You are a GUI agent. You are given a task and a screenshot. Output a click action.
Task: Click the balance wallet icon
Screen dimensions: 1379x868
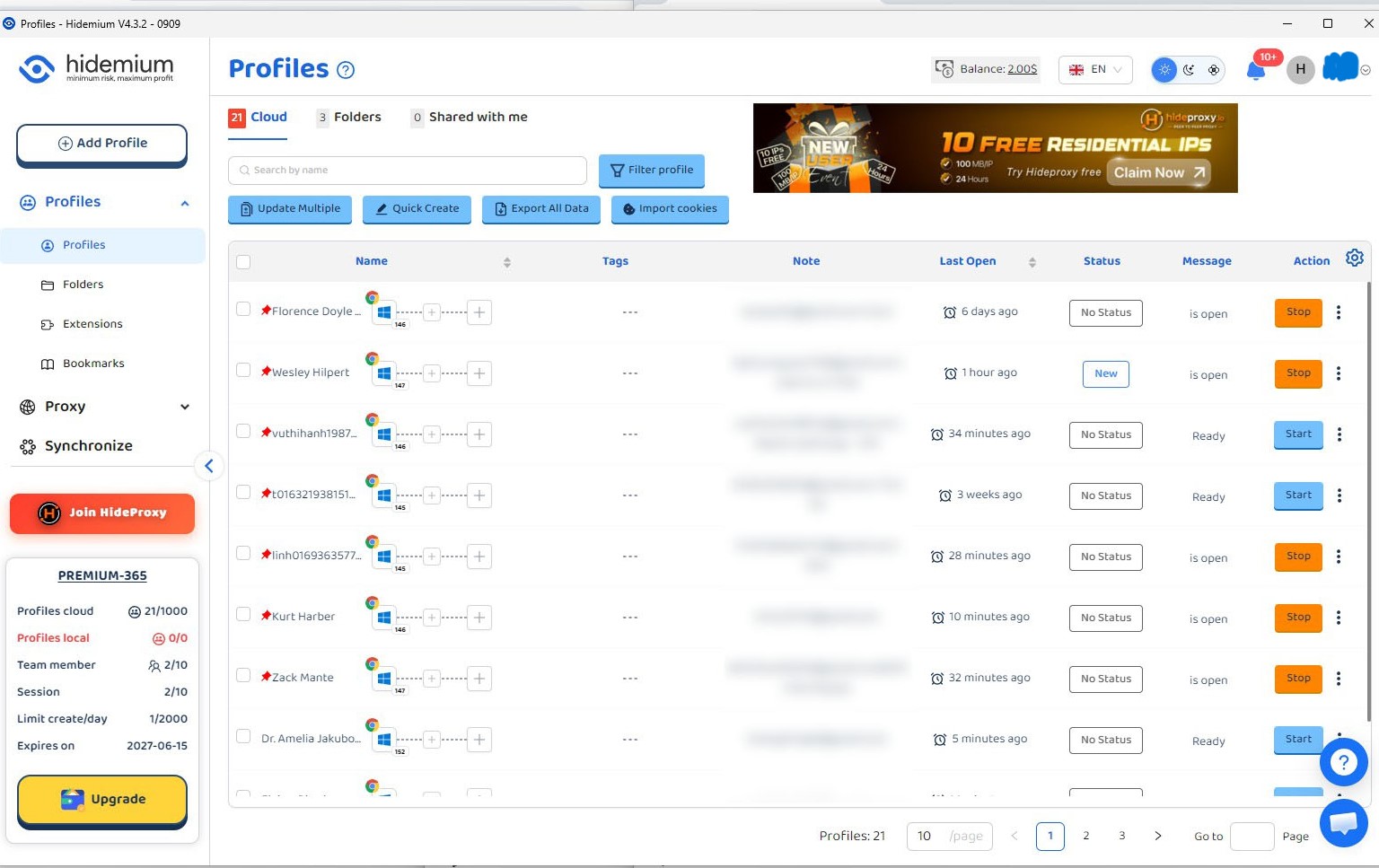(x=944, y=69)
